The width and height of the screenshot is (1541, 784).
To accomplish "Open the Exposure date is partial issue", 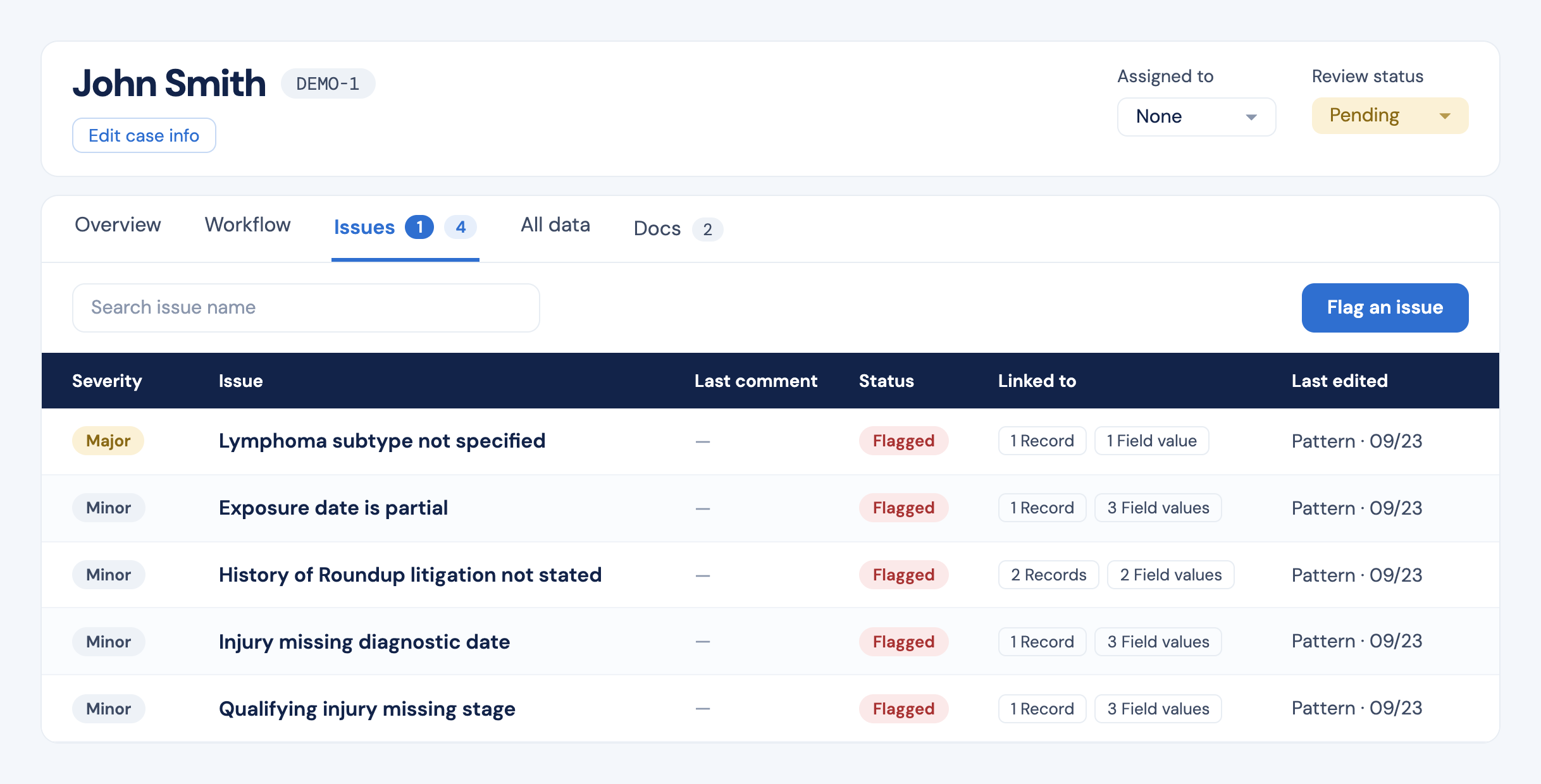I will point(333,508).
